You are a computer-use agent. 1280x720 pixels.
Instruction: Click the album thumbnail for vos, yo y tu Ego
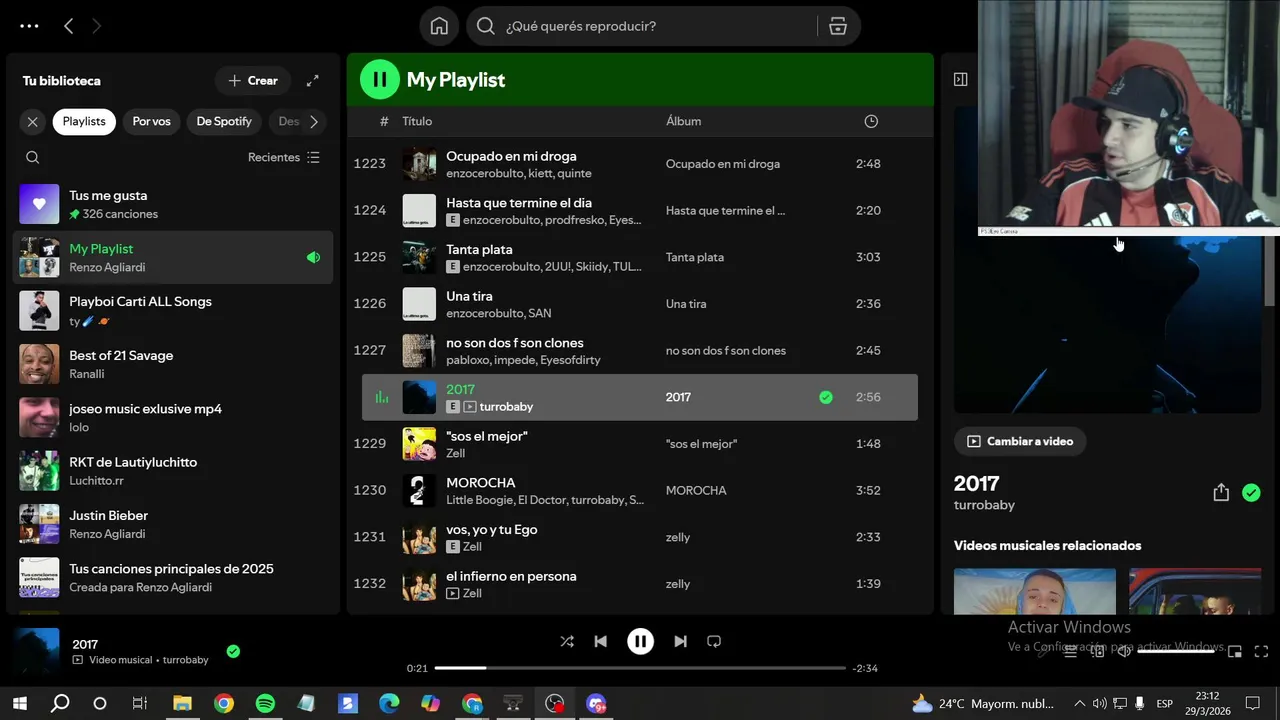click(x=419, y=537)
